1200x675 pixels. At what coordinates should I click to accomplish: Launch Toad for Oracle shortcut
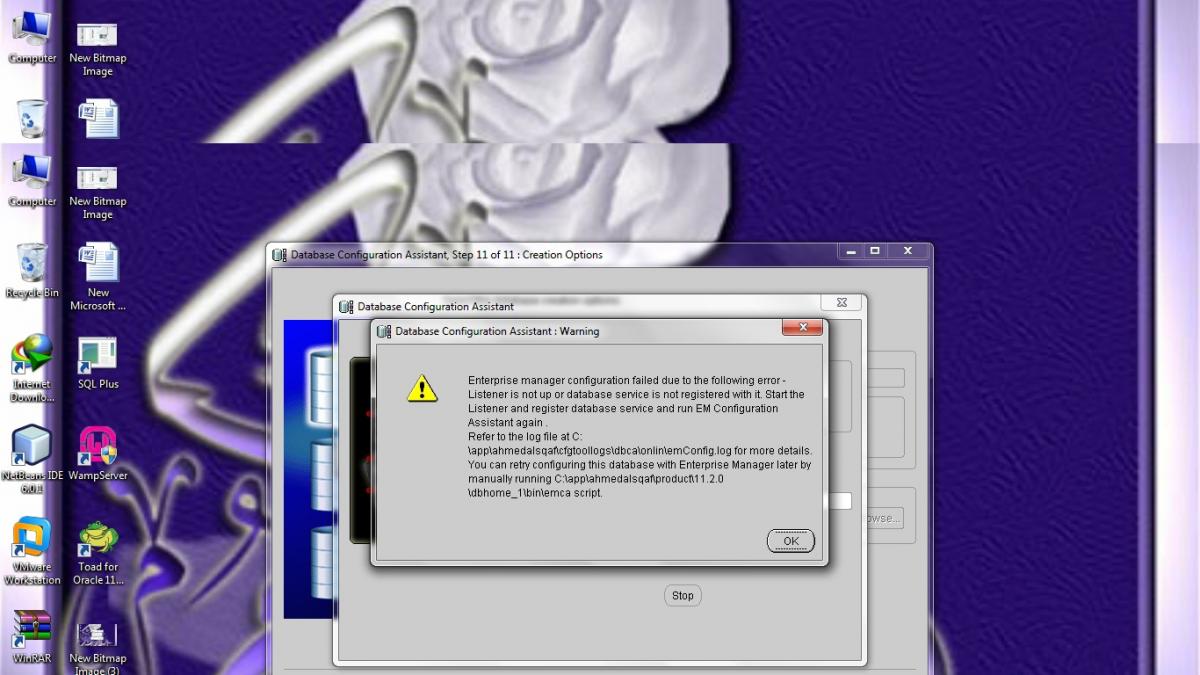click(x=98, y=540)
